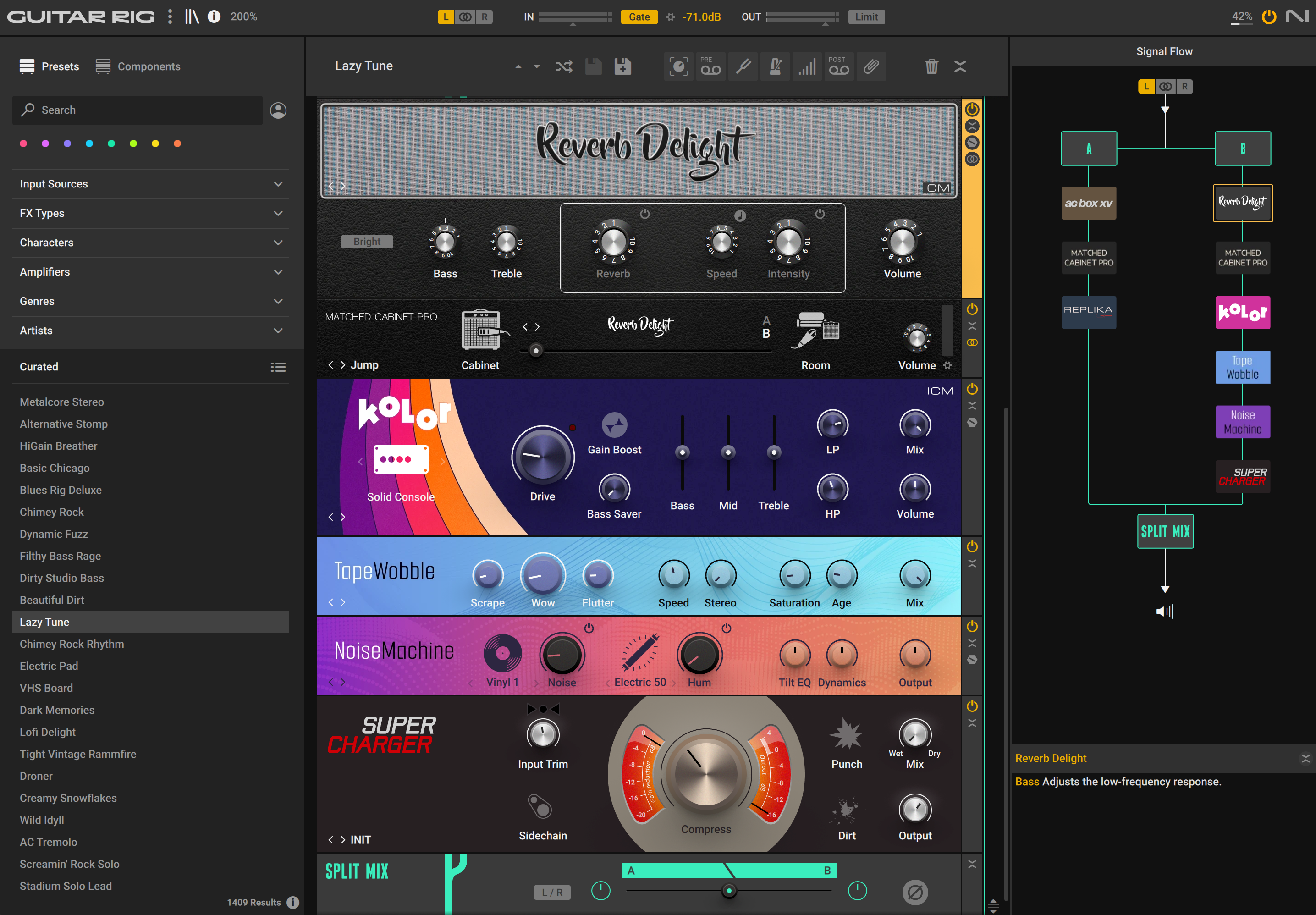Open the user account icon
The height and width of the screenshot is (915, 1316).
tap(279, 110)
